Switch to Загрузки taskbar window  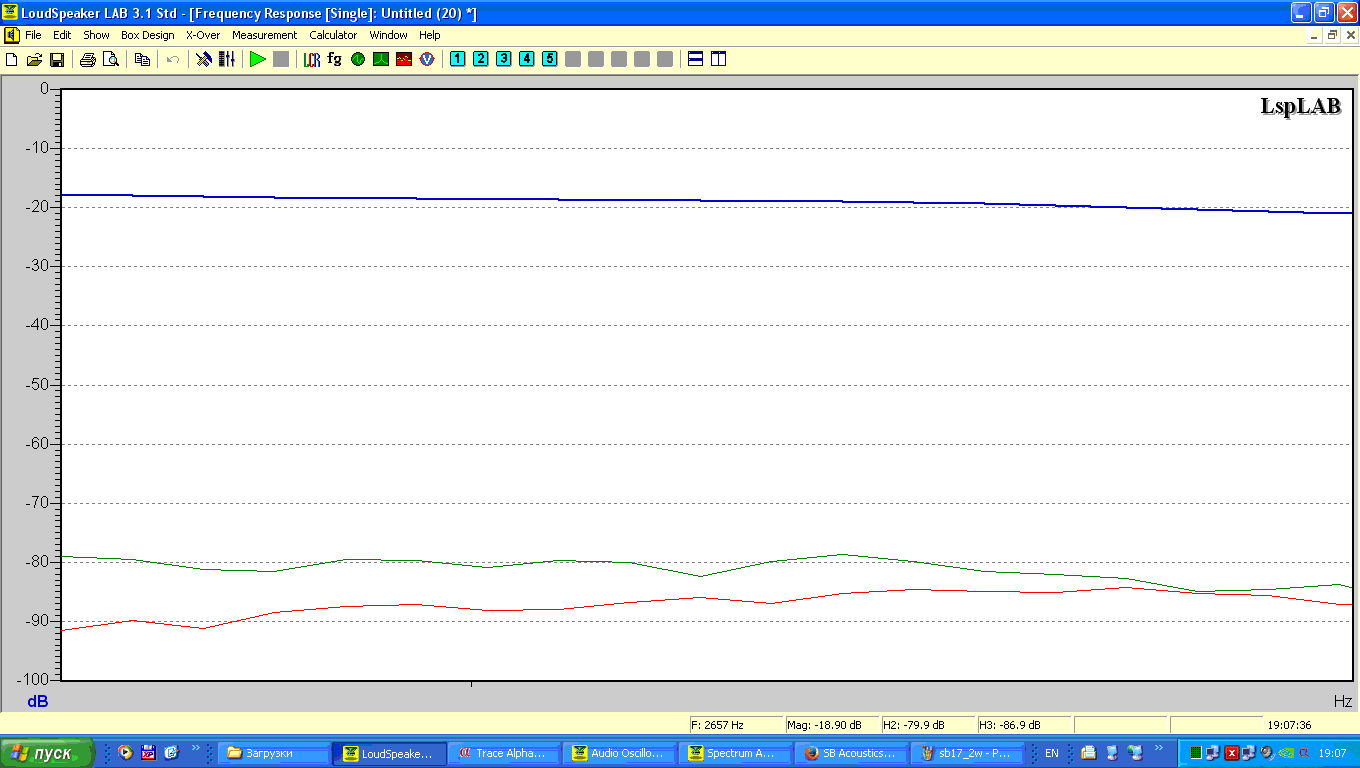click(274, 753)
